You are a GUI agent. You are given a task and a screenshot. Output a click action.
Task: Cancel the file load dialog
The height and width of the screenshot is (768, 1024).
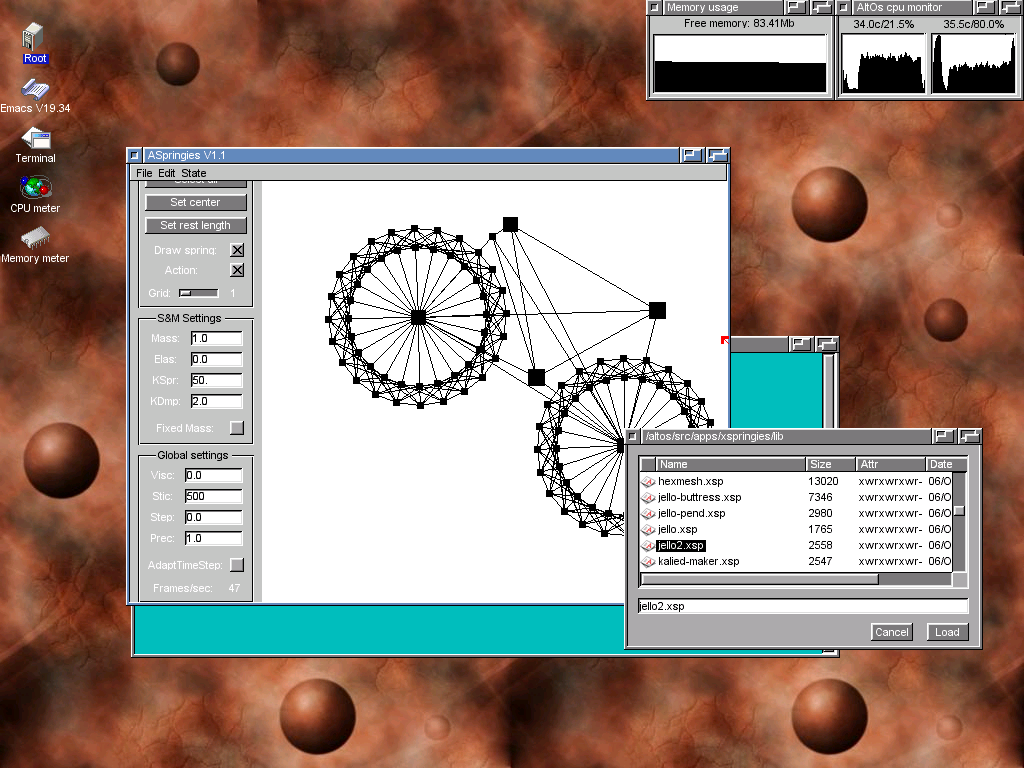[x=891, y=632]
